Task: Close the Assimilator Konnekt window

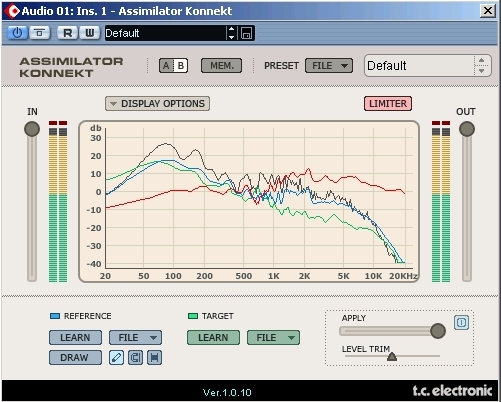Action: (488, 11)
